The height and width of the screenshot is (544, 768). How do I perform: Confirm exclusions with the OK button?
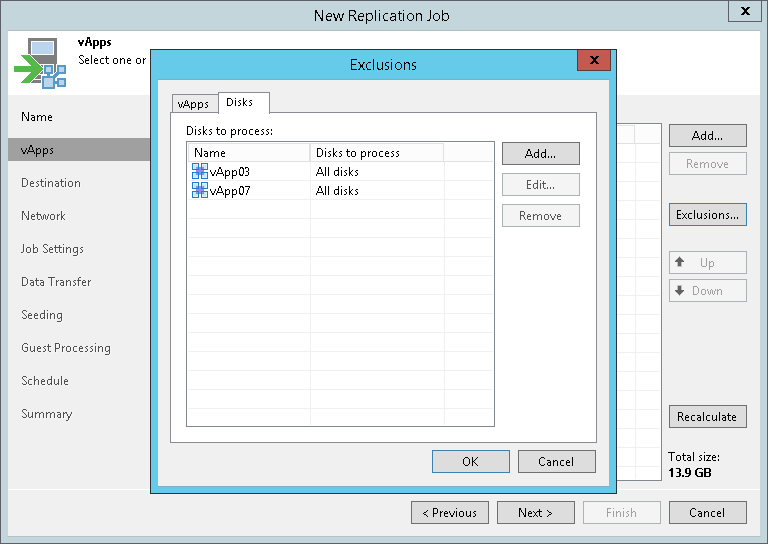pos(471,461)
